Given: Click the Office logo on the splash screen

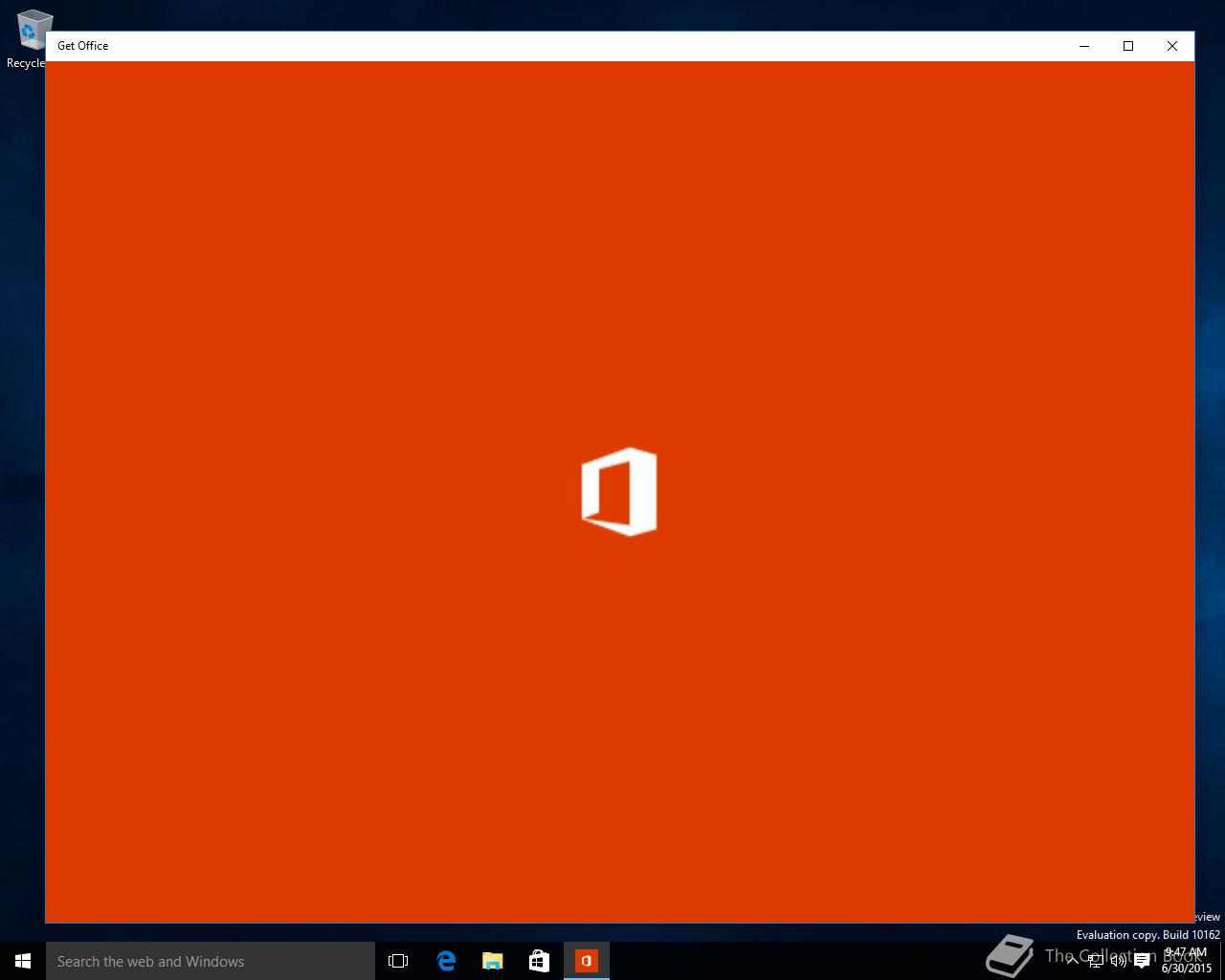Looking at the screenshot, I should coord(619,491).
